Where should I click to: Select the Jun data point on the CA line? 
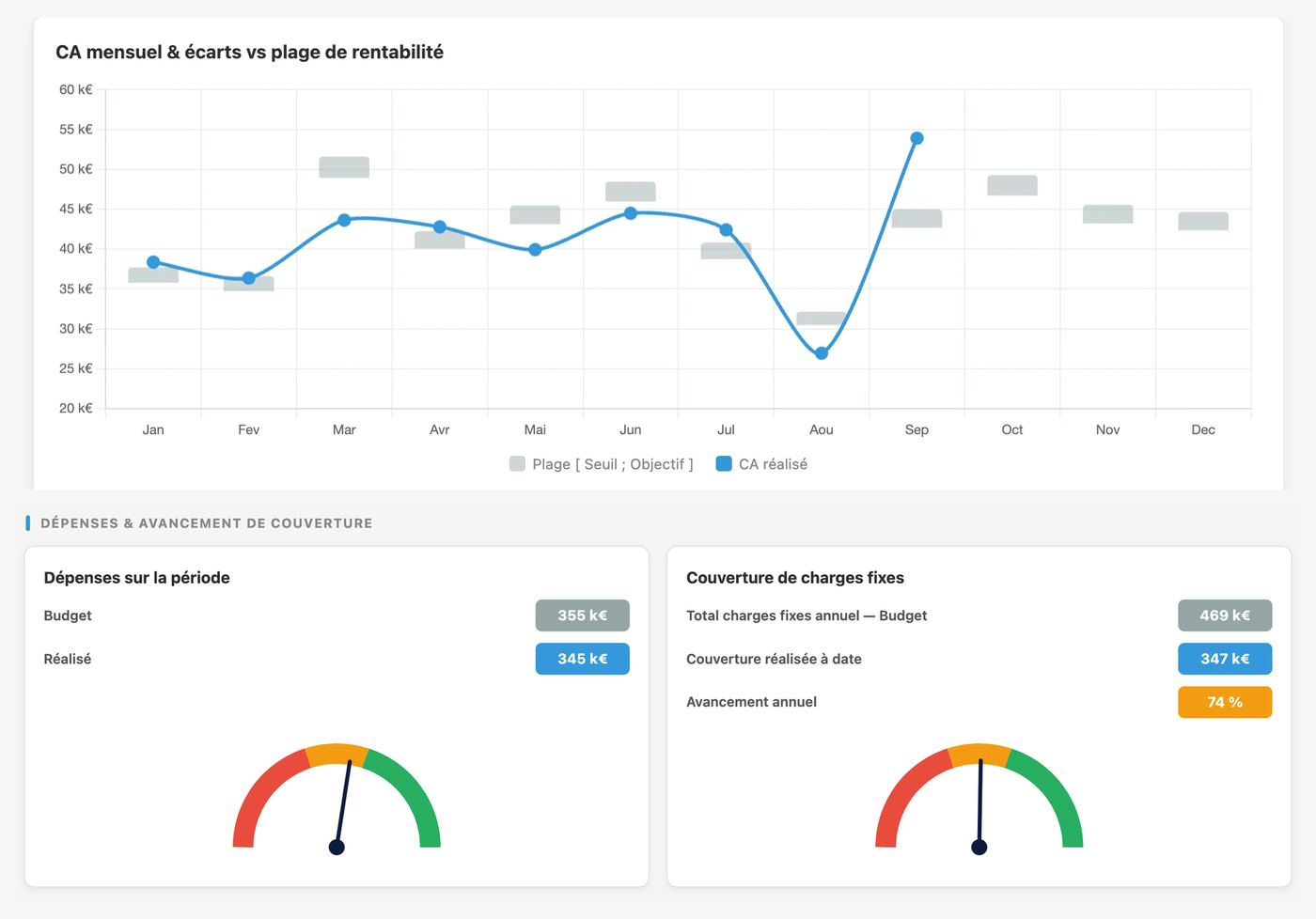click(x=631, y=213)
